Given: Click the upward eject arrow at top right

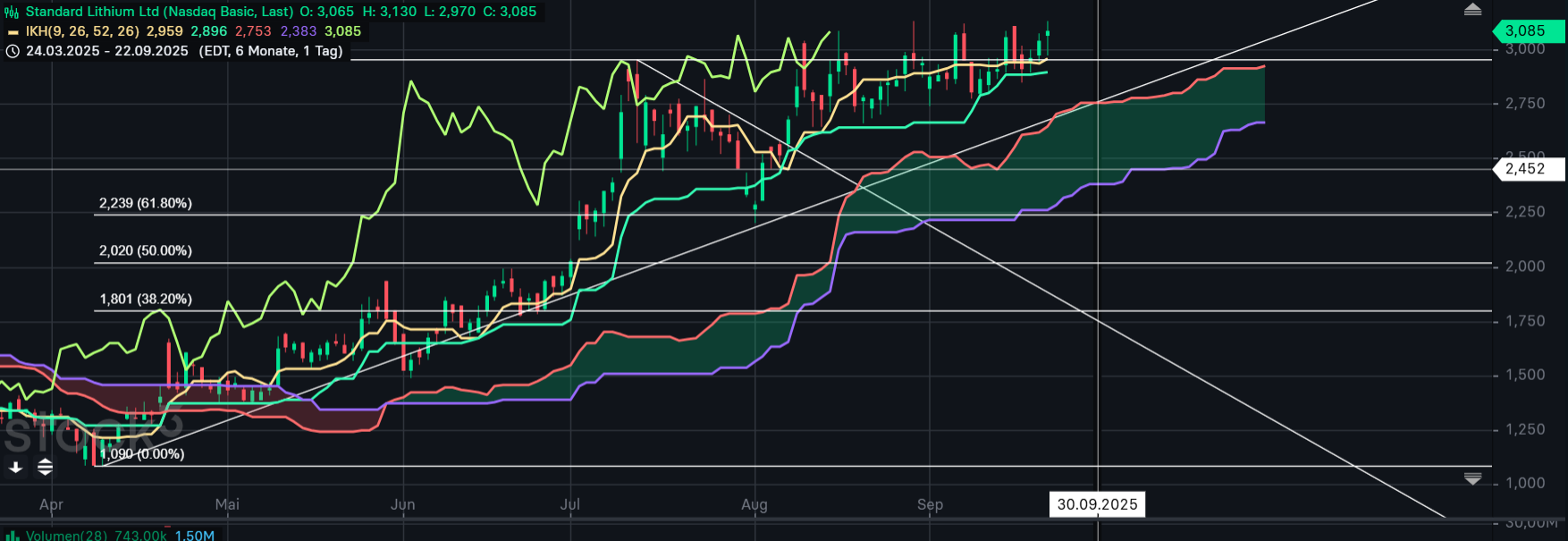Looking at the screenshot, I should click(x=1472, y=10).
